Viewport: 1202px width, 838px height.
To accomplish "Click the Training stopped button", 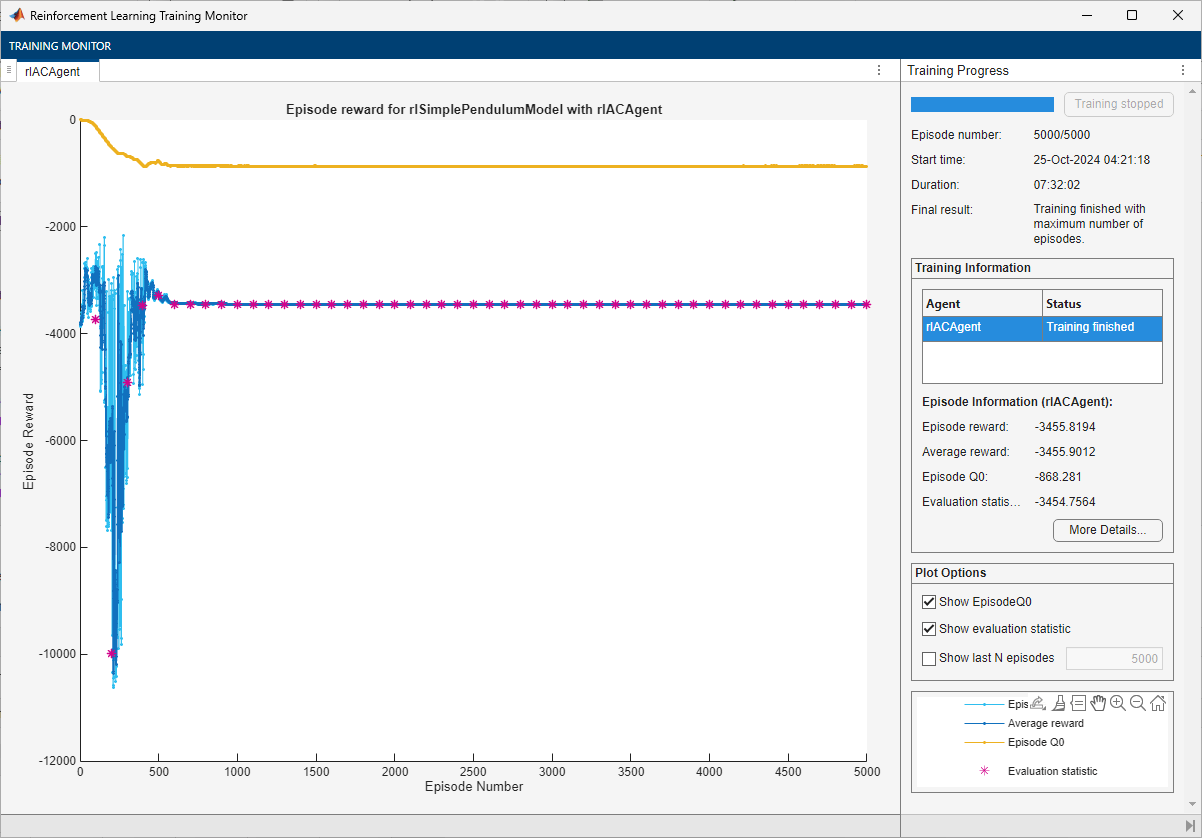I will point(1118,104).
